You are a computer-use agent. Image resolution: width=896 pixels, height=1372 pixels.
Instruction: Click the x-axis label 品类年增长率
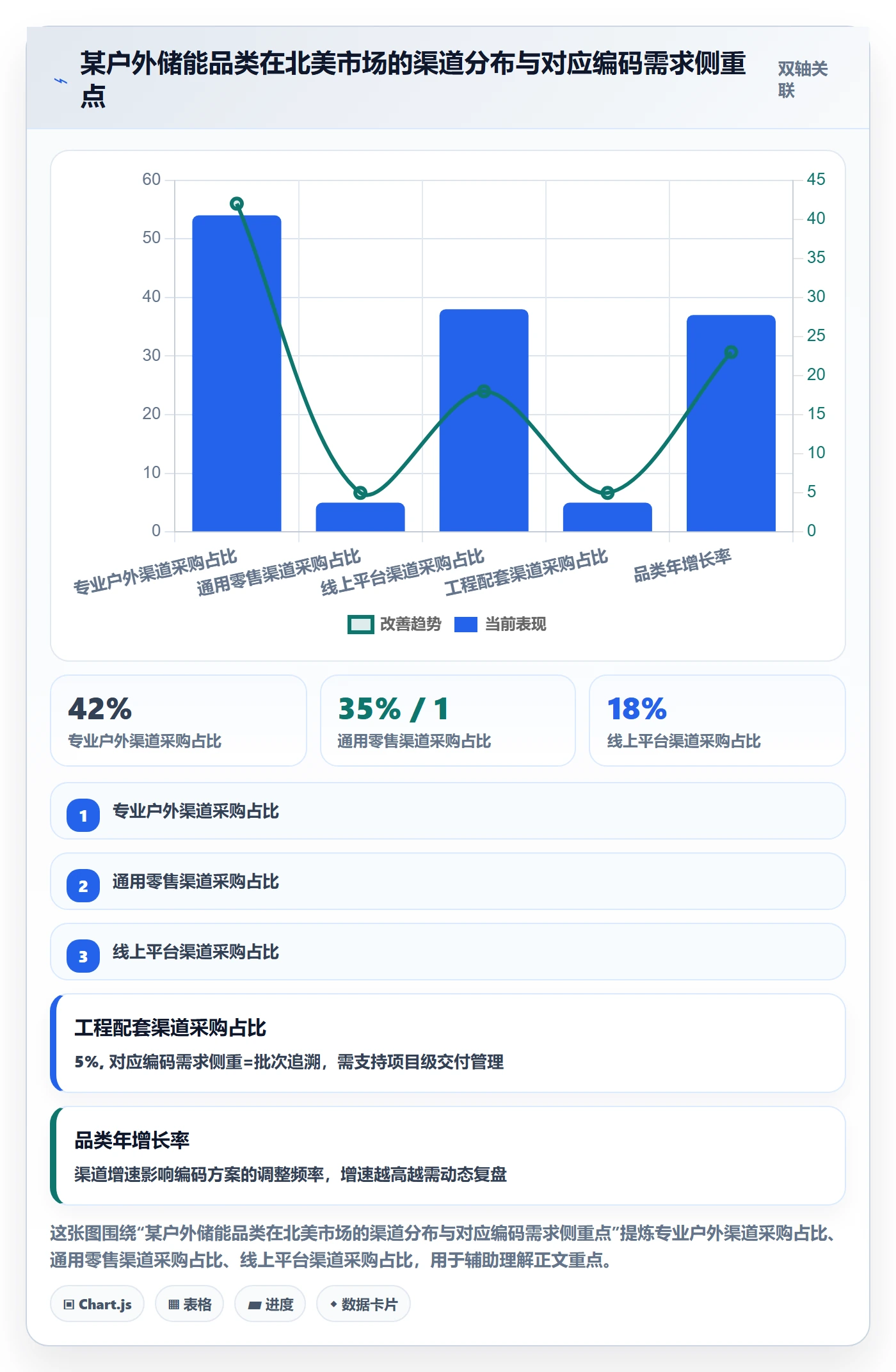click(x=682, y=566)
